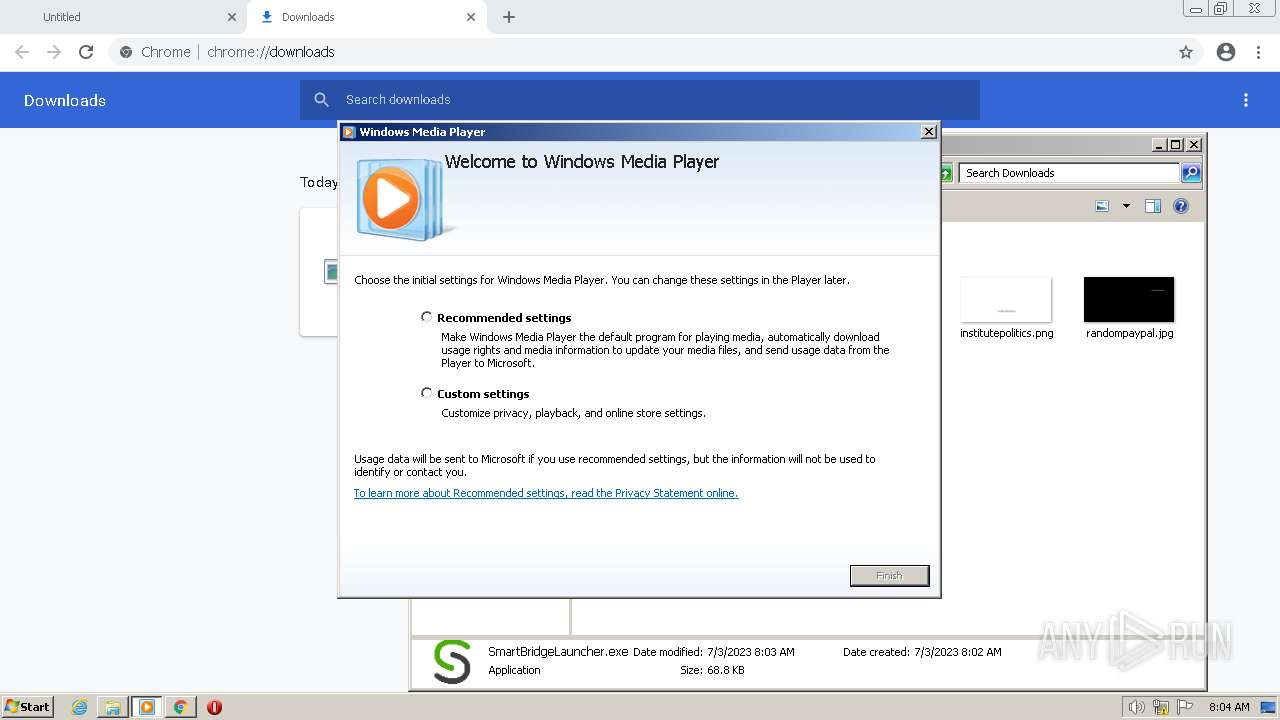Viewport: 1280px width, 720px height.
Task: Click the Search downloads box in Chrome
Action: tap(640, 99)
